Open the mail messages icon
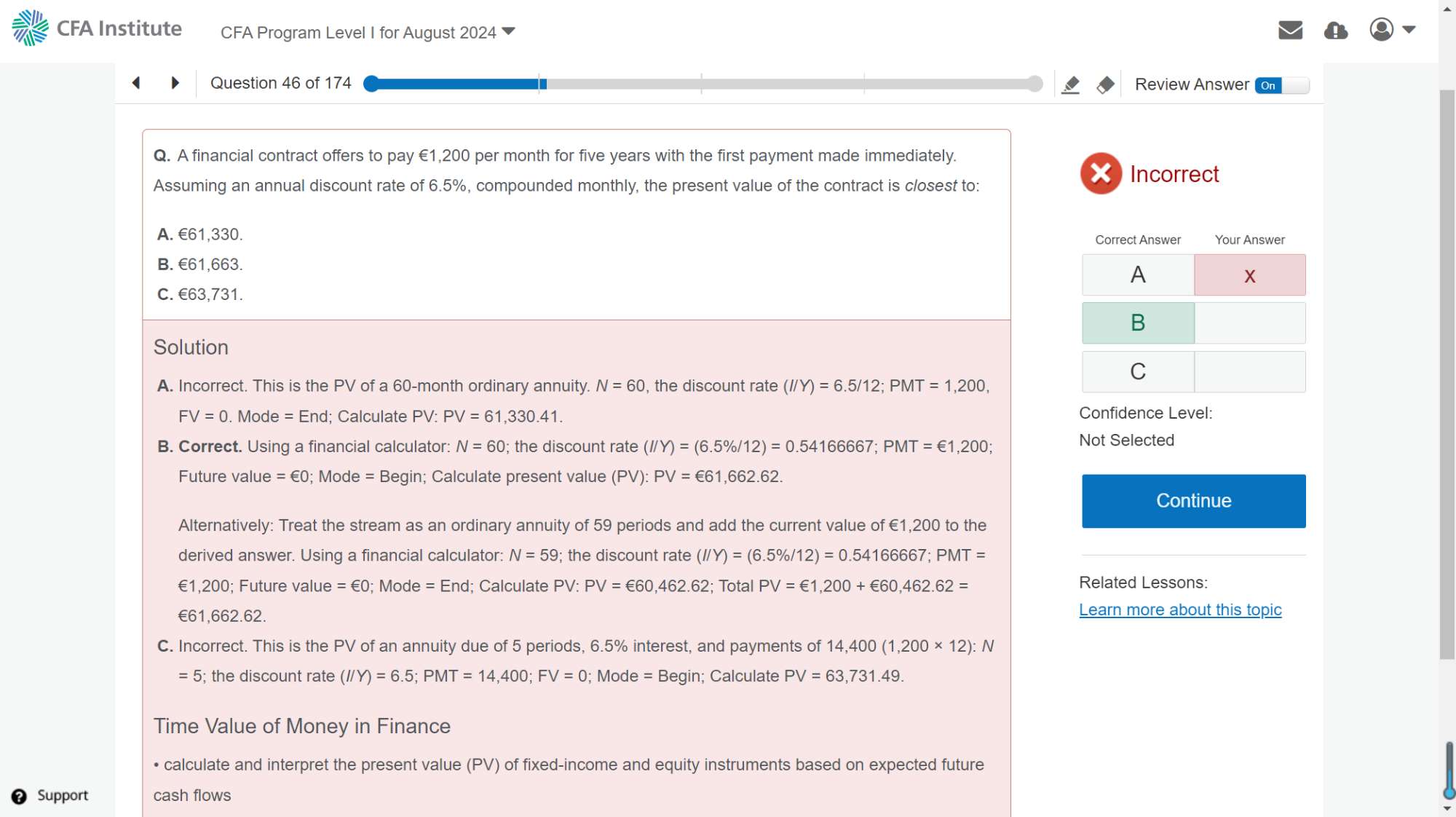1456x817 pixels. click(1290, 31)
